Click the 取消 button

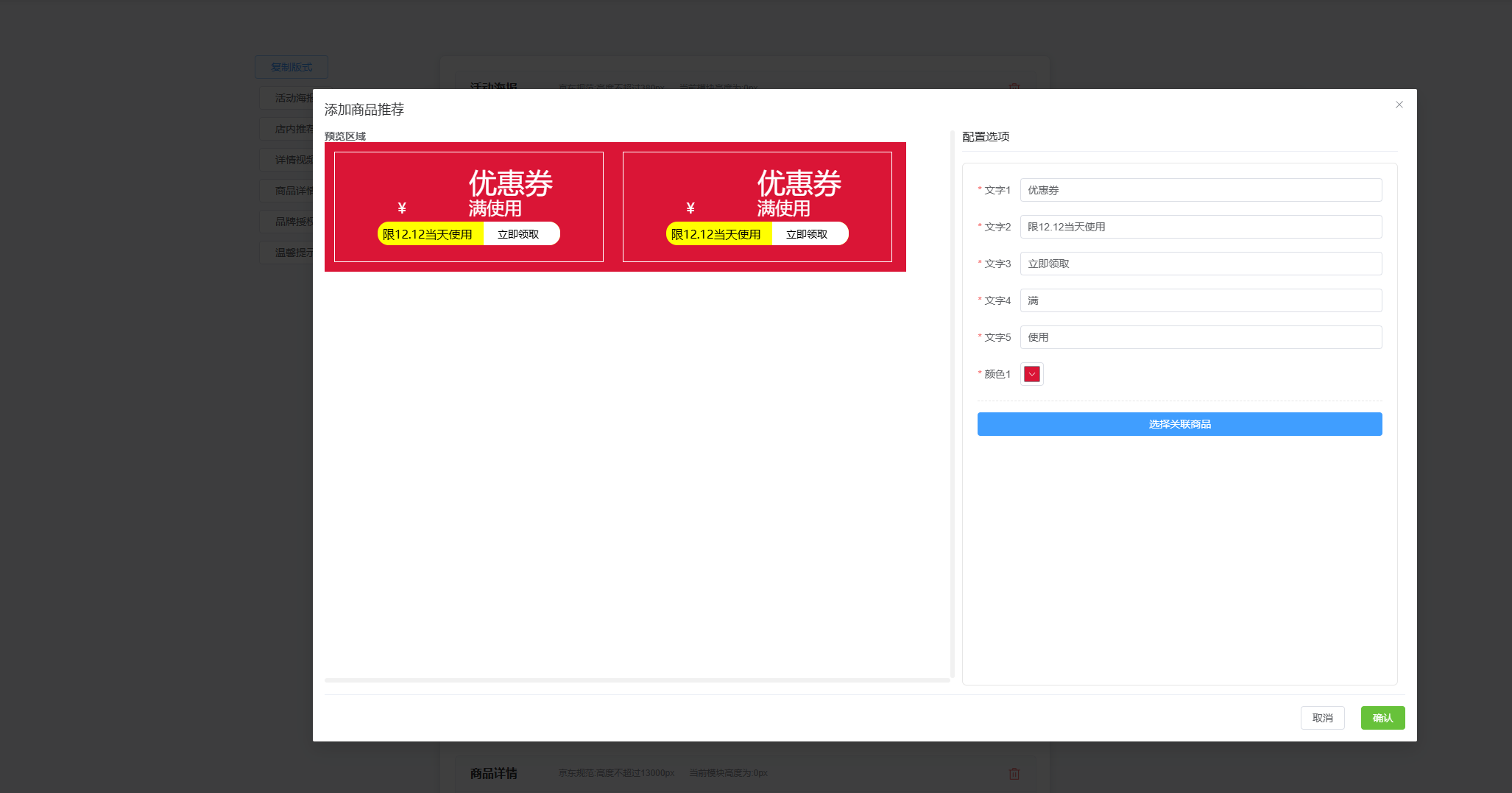(1322, 718)
